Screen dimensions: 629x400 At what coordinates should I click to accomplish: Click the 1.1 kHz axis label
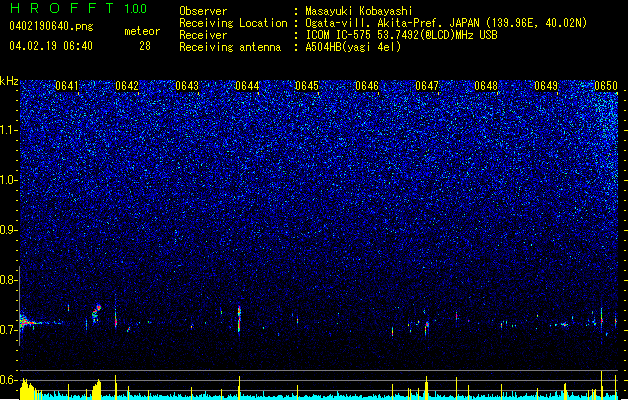pos(7,130)
